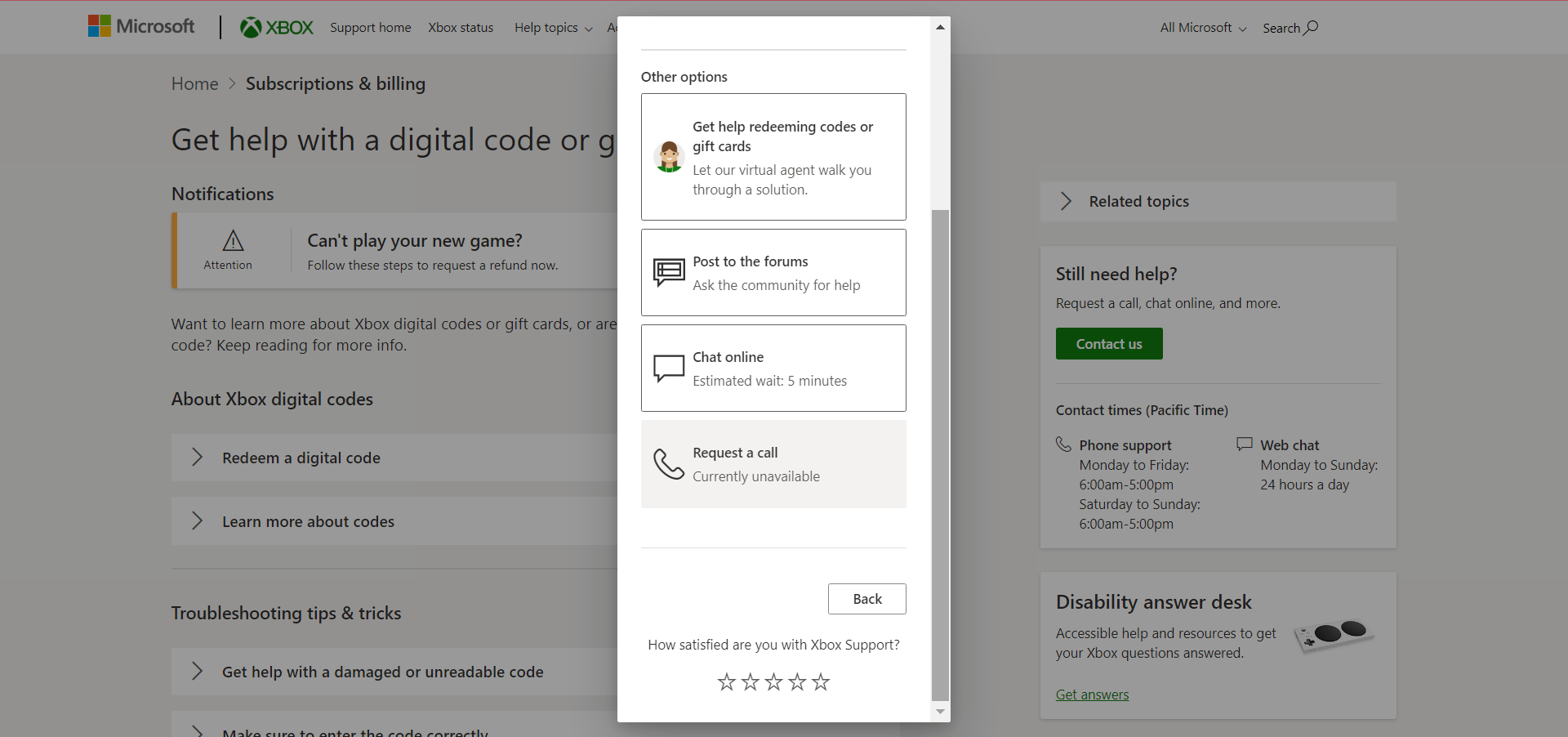This screenshot has width=1568, height=737.
Task: Click dialog scrollbar down arrow
Action: click(x=940, y=712)
